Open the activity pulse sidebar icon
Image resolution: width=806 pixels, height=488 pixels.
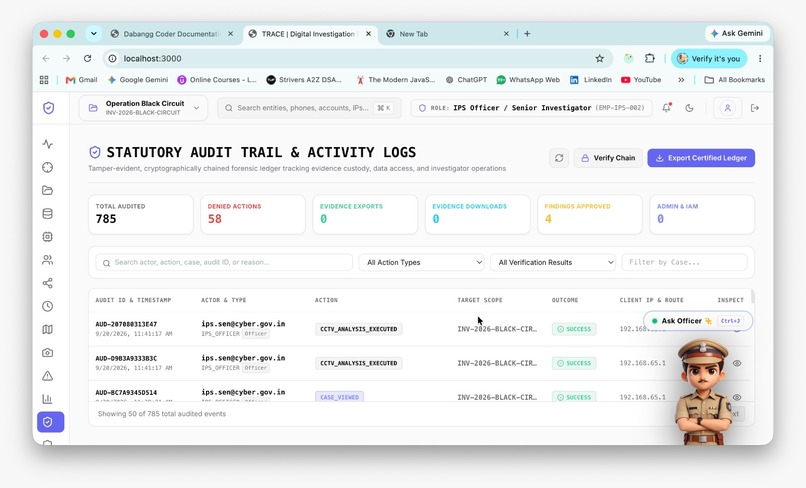pos(48,144)
